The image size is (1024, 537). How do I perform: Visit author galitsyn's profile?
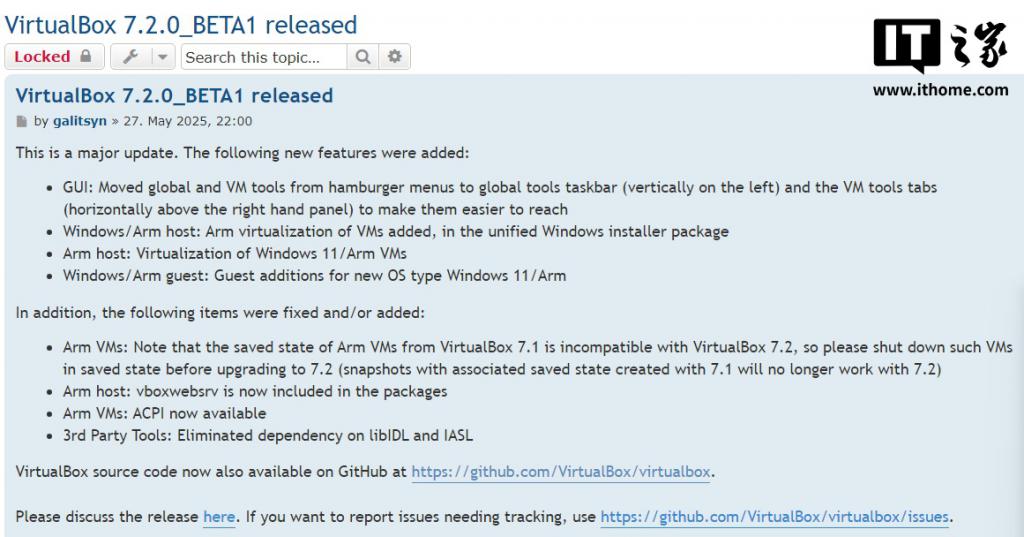point(80,122)
